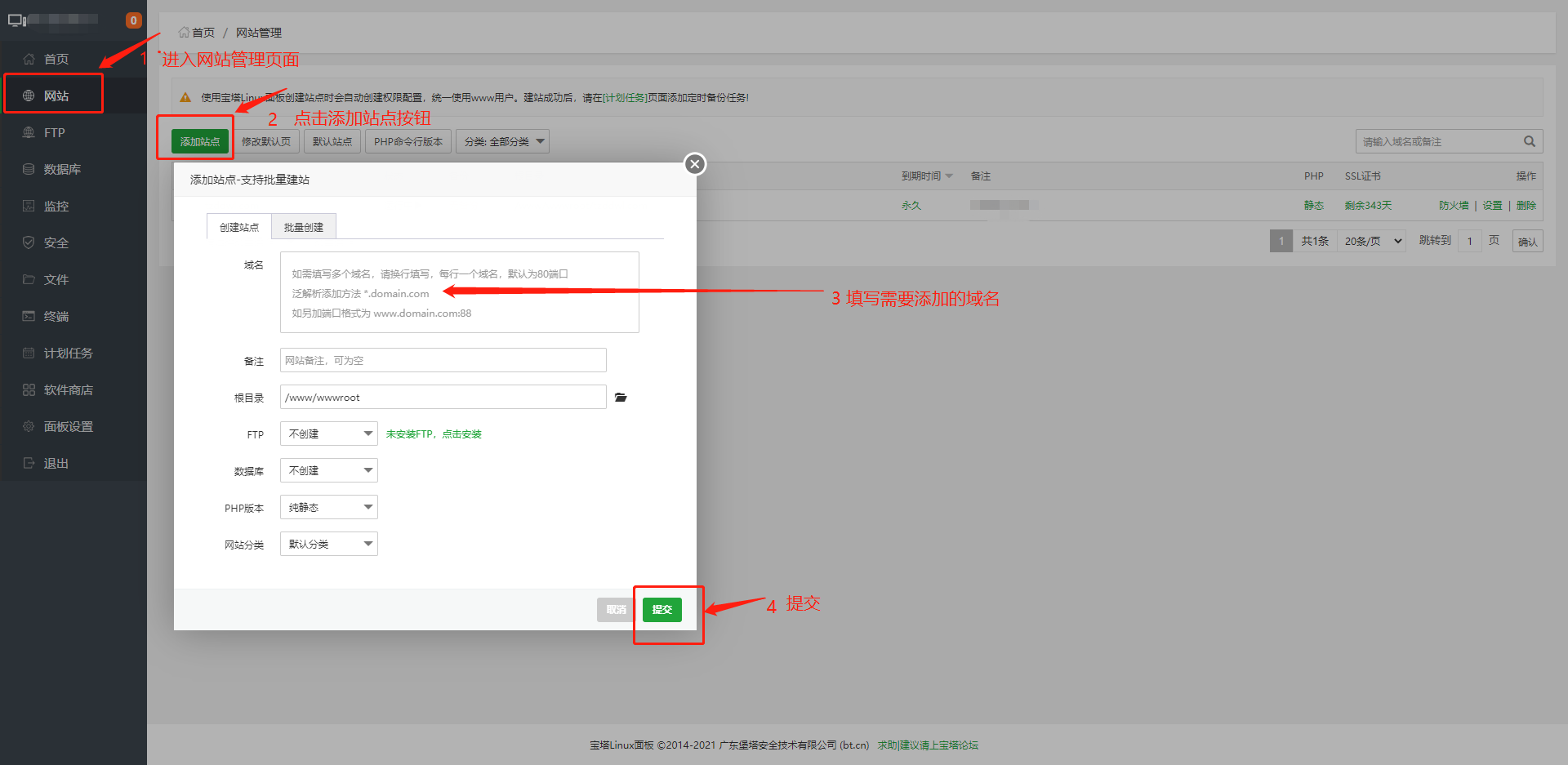
Task: Click the 永久 expiry text
Action: [x=911, y=206]
